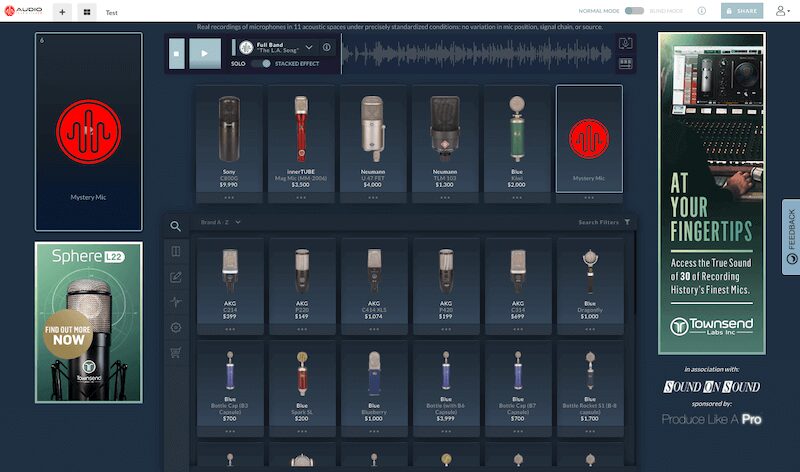Screen dimensions: 800x472
Task: Expand the options dots under Blue Spark SL
Action: 302,431
